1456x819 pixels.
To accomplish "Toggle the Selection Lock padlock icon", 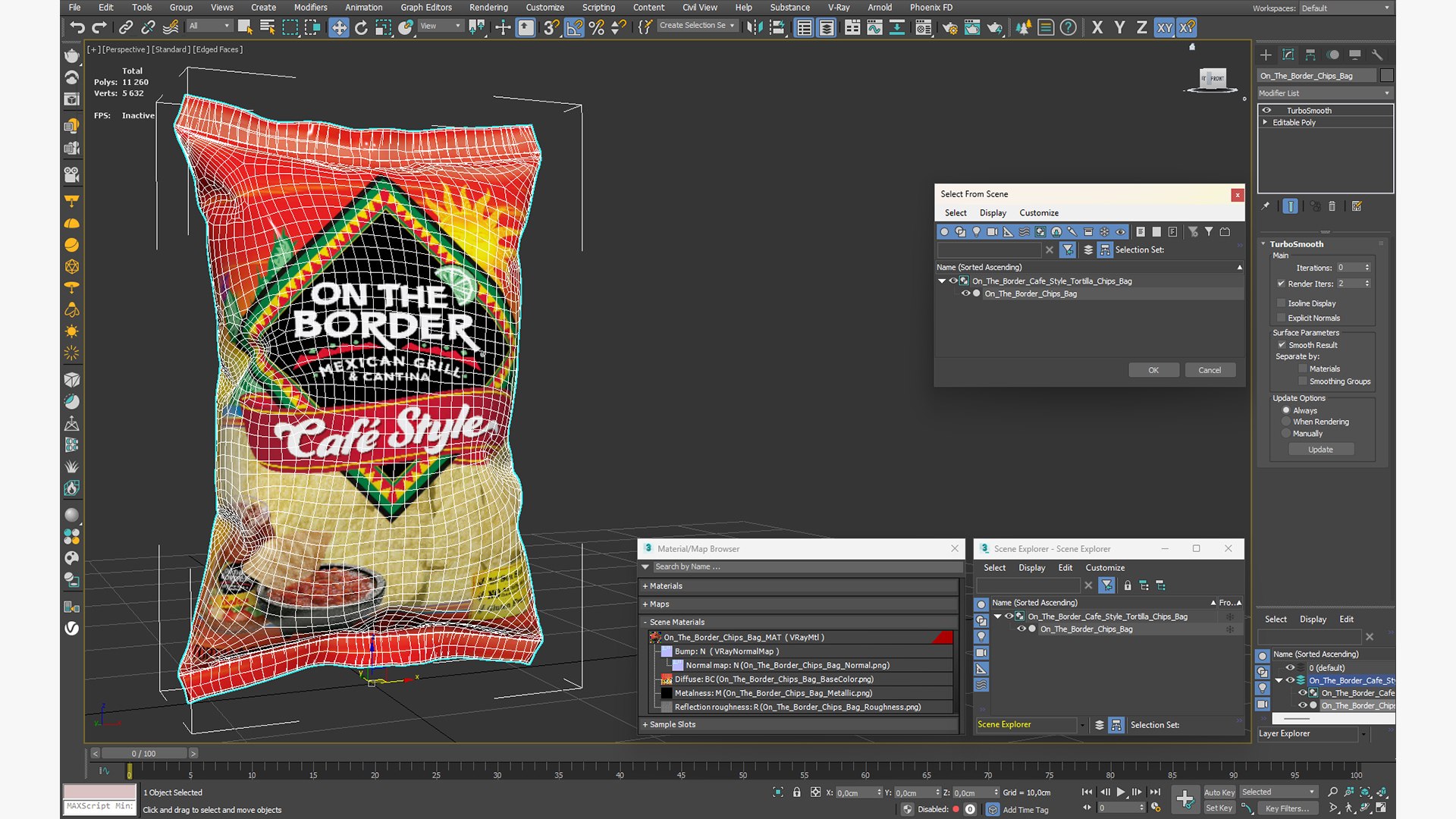I will pyautogui.click(x=796, y=792).
